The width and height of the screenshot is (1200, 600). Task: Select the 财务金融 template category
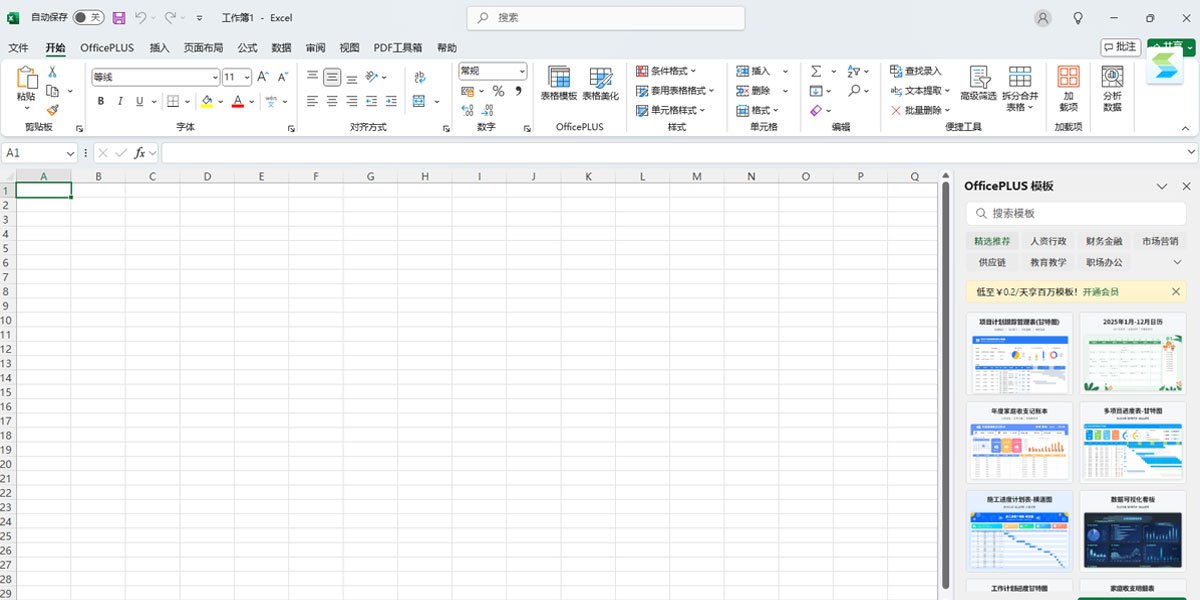click(1102, 241)
